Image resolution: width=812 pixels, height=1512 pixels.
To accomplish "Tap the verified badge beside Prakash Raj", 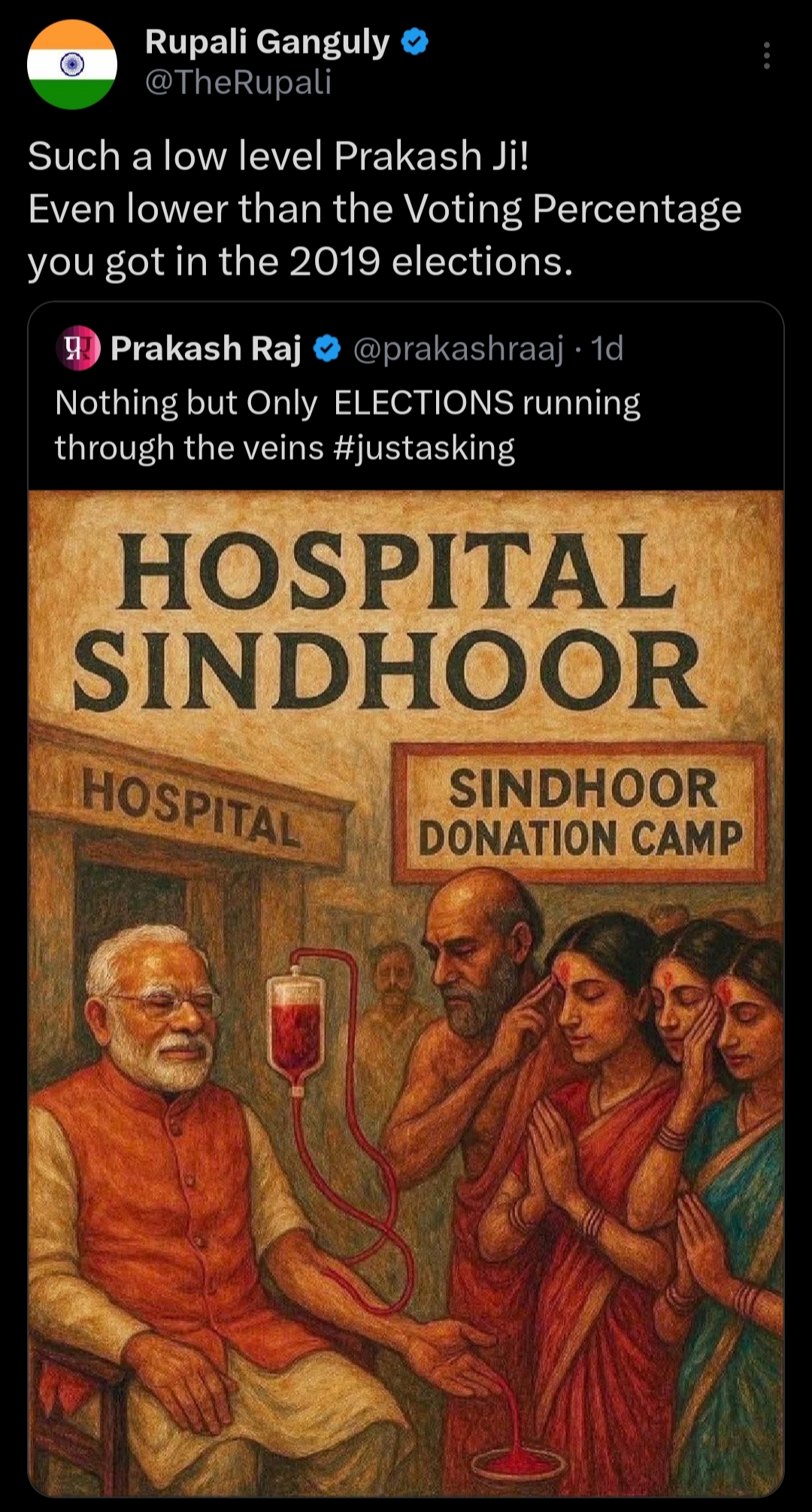I will (x=327, y=349).
